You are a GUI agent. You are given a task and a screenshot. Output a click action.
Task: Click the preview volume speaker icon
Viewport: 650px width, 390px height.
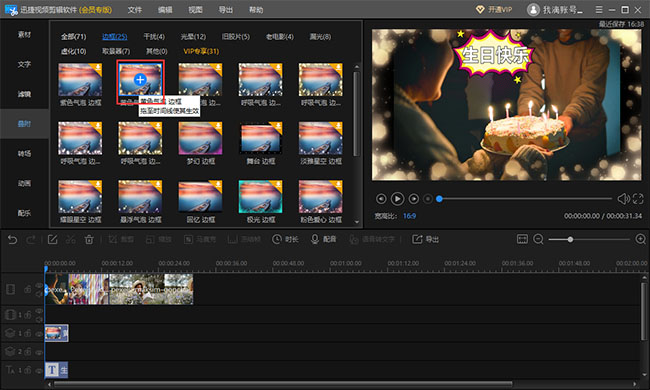[x=623, y=199]
